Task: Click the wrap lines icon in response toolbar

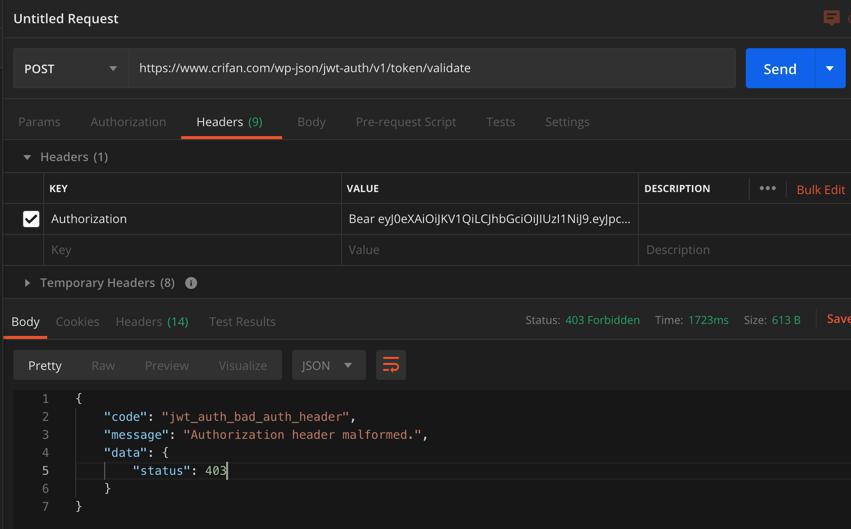Action: click(391, 365)
